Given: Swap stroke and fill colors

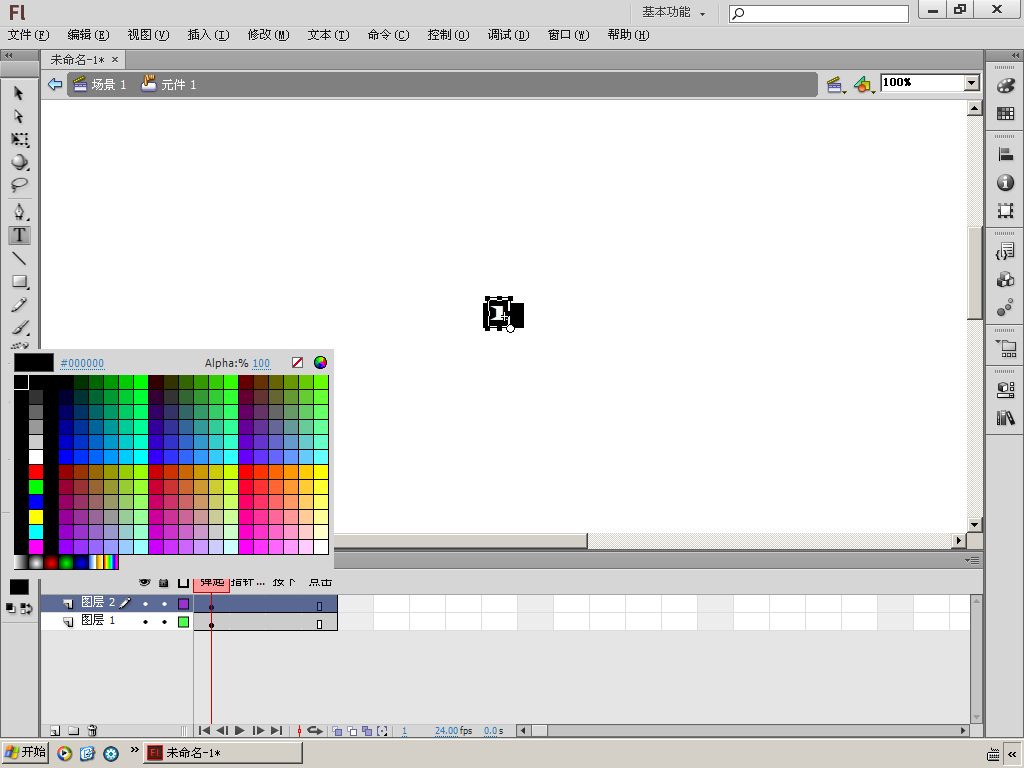Looking at the screenshot, I should click(26, 609).
